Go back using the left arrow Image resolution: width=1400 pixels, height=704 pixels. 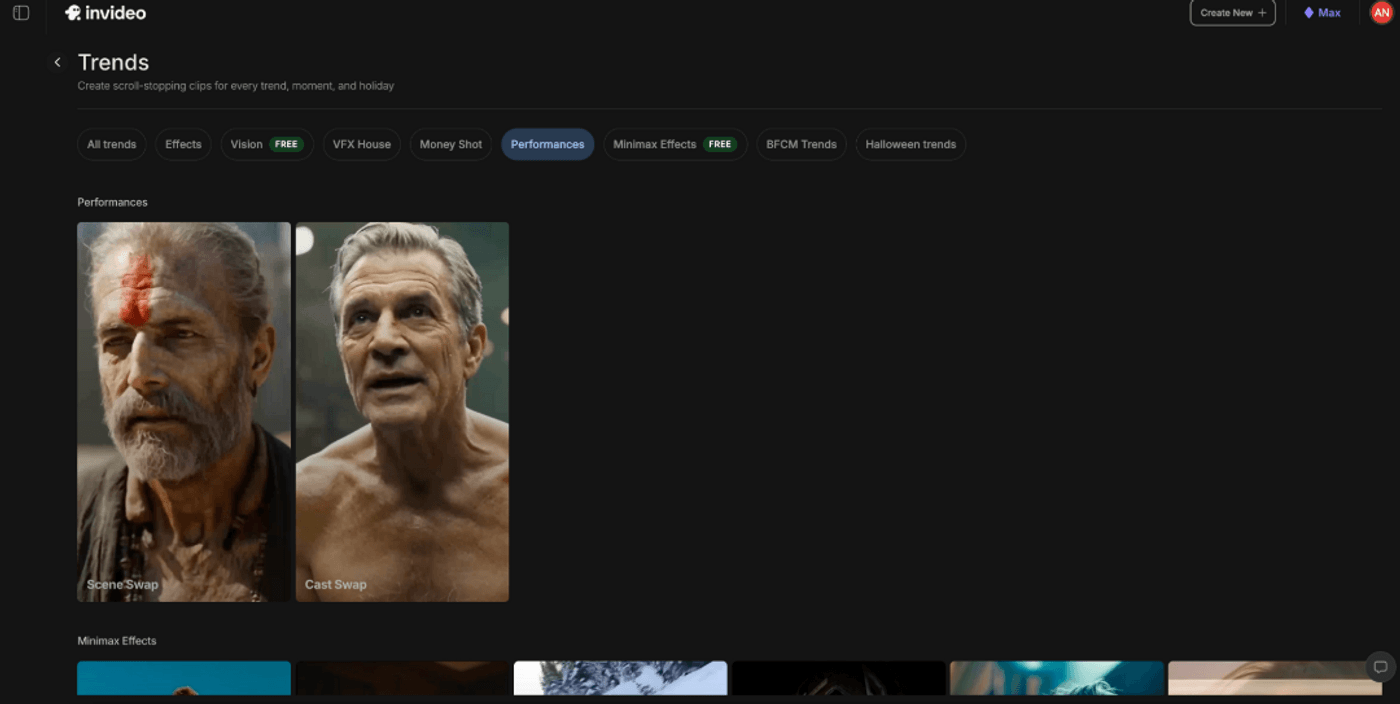57,62
